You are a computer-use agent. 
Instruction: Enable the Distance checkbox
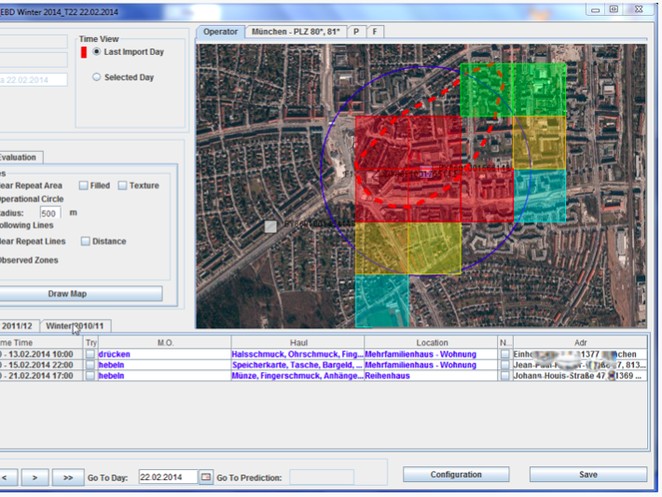pyautogui.click(x=86, y=241)
